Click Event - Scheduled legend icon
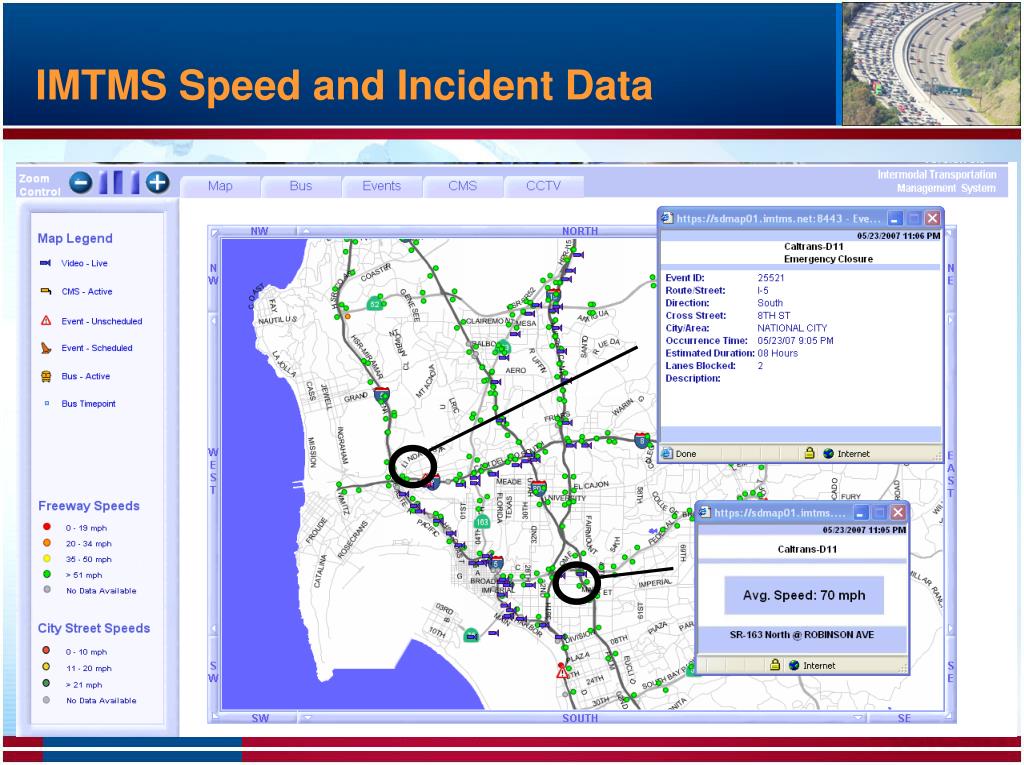 [46, 348]
